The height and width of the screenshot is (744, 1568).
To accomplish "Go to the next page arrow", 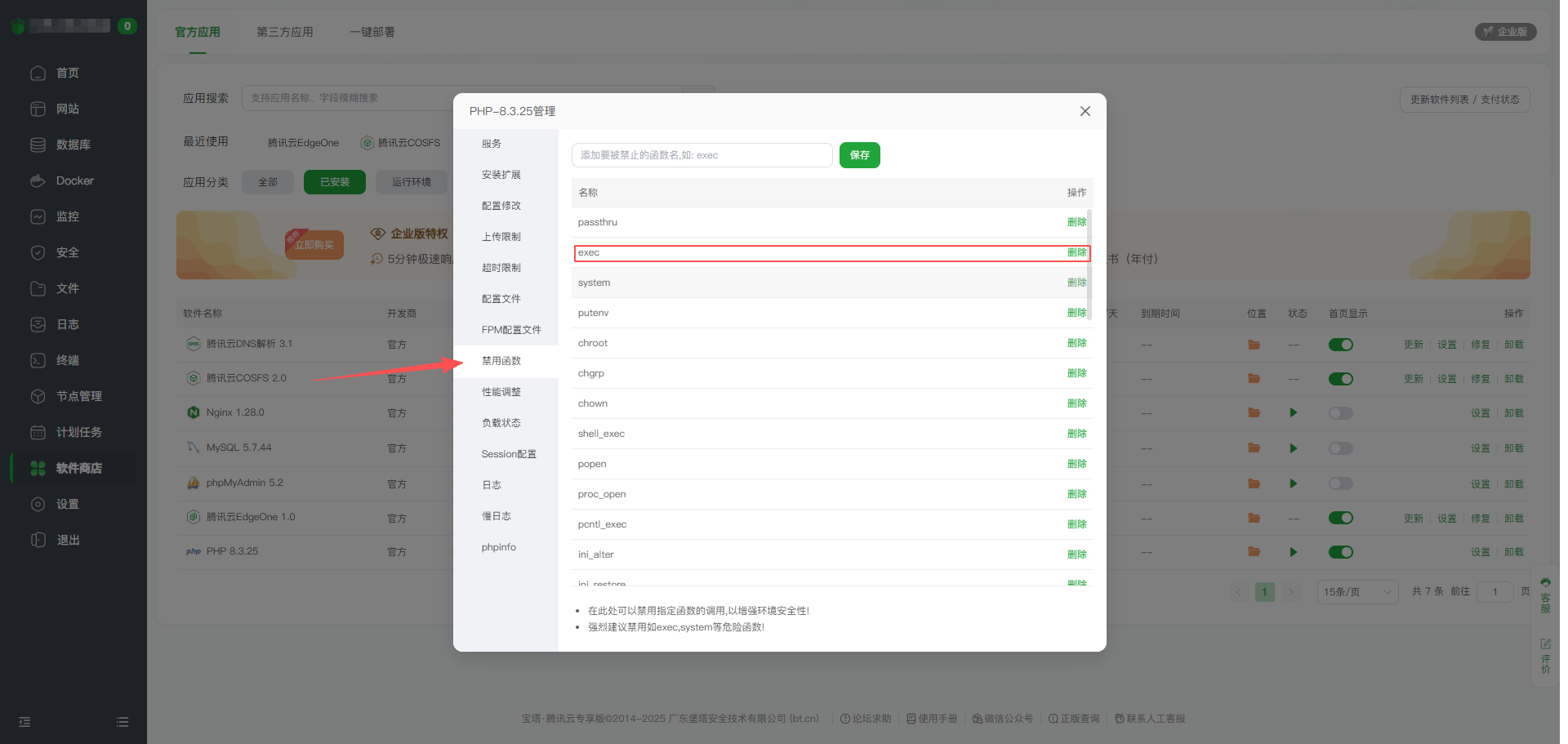I will 1291,592.
